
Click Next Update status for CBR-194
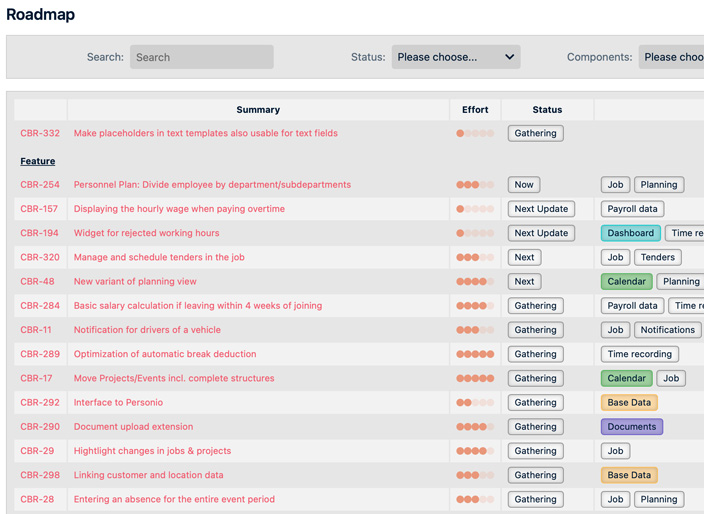click(x=540, y=233)
